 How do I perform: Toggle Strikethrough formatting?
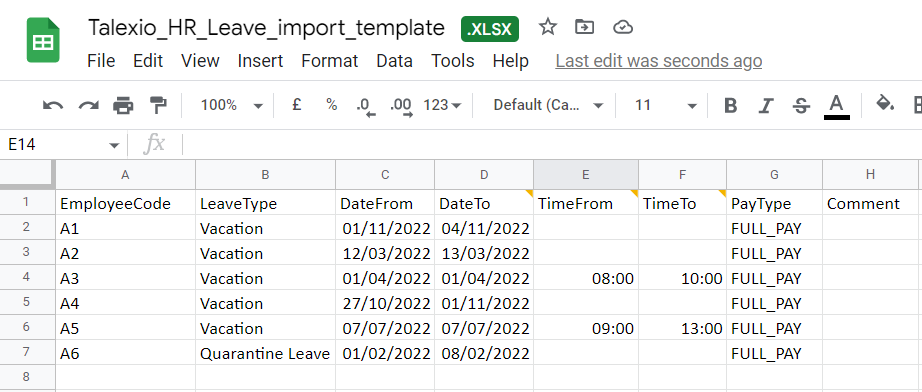(800, 106)
